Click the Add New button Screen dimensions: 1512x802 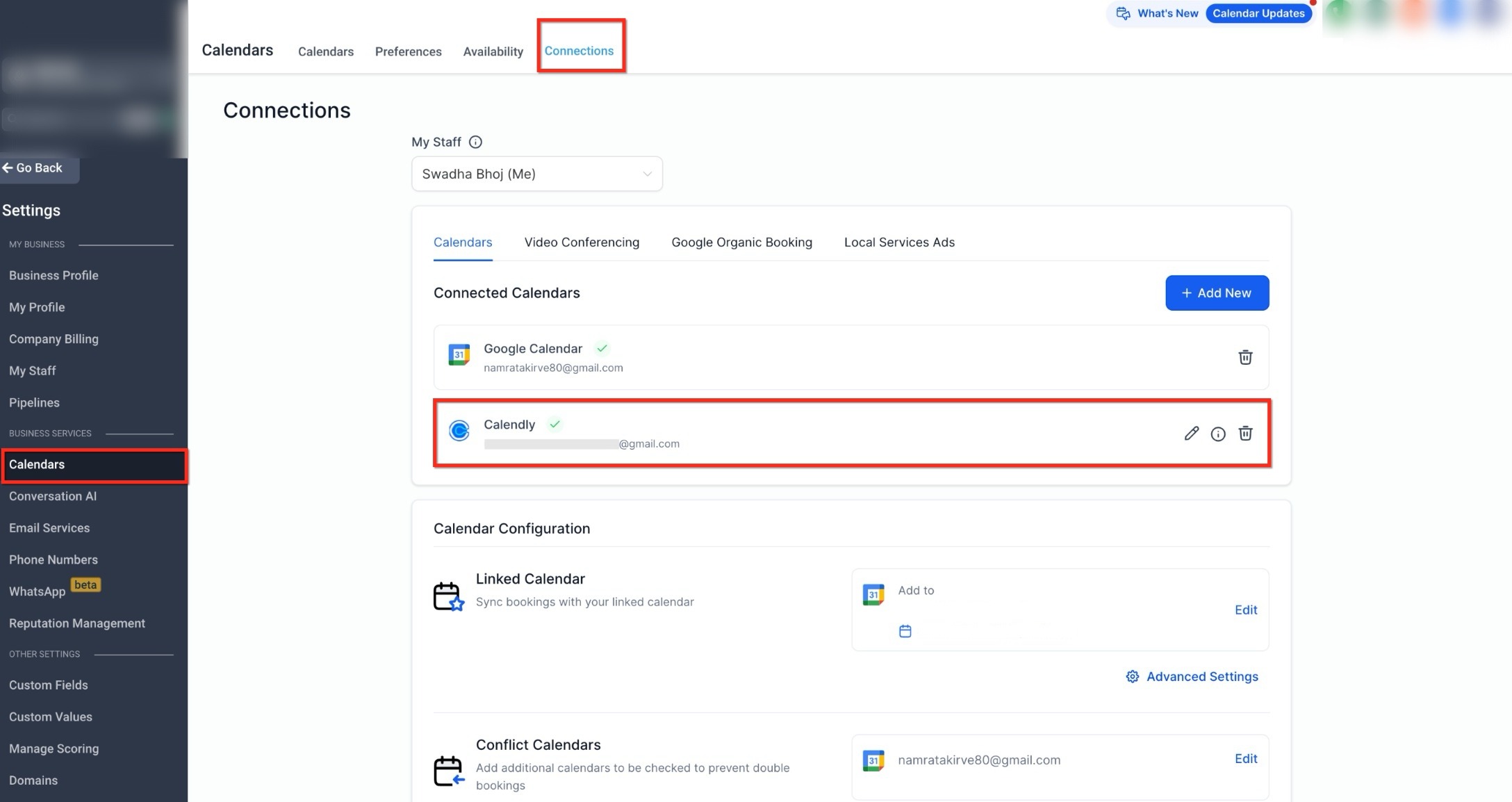[x=1217, y=293]
